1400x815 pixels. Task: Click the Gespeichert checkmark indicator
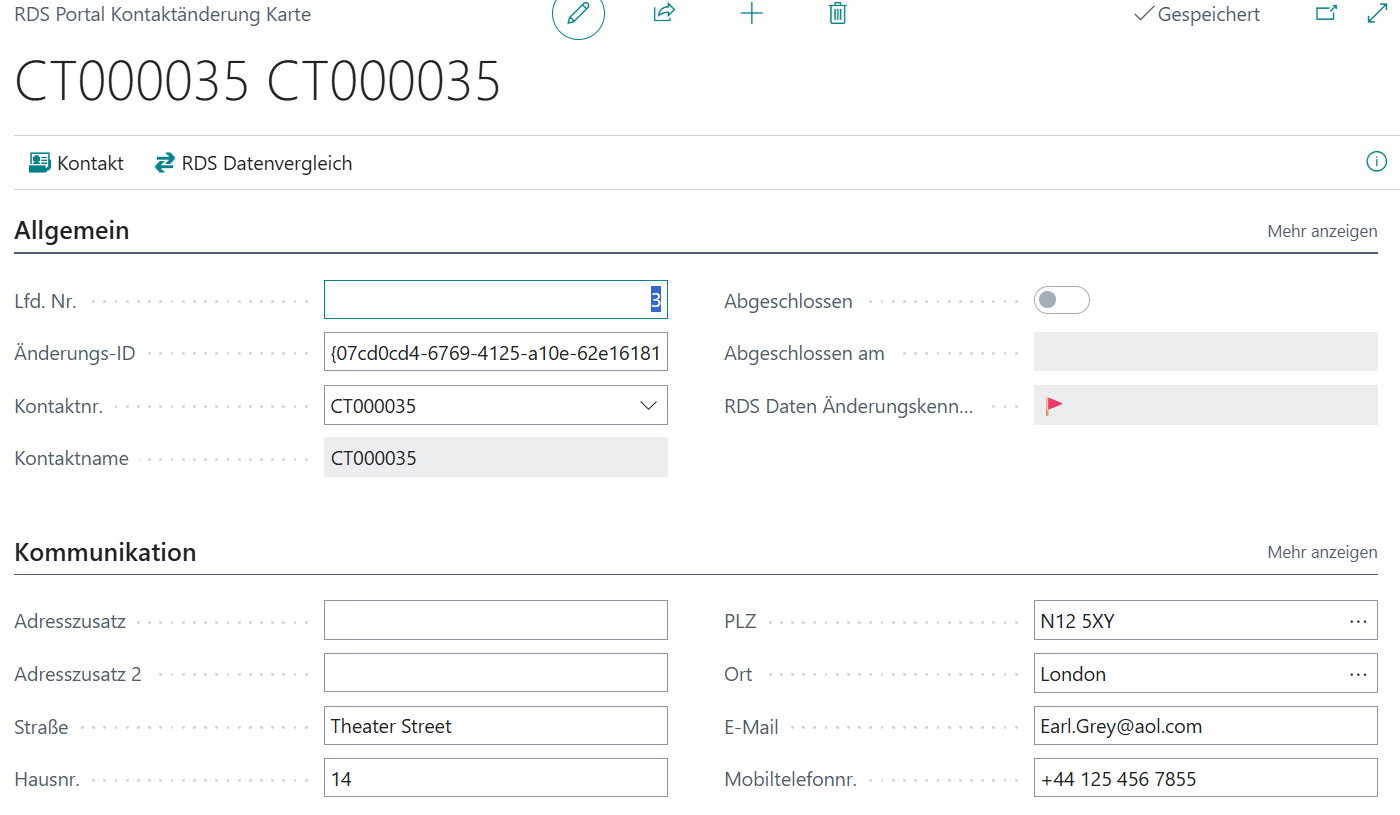(1196, 15)
